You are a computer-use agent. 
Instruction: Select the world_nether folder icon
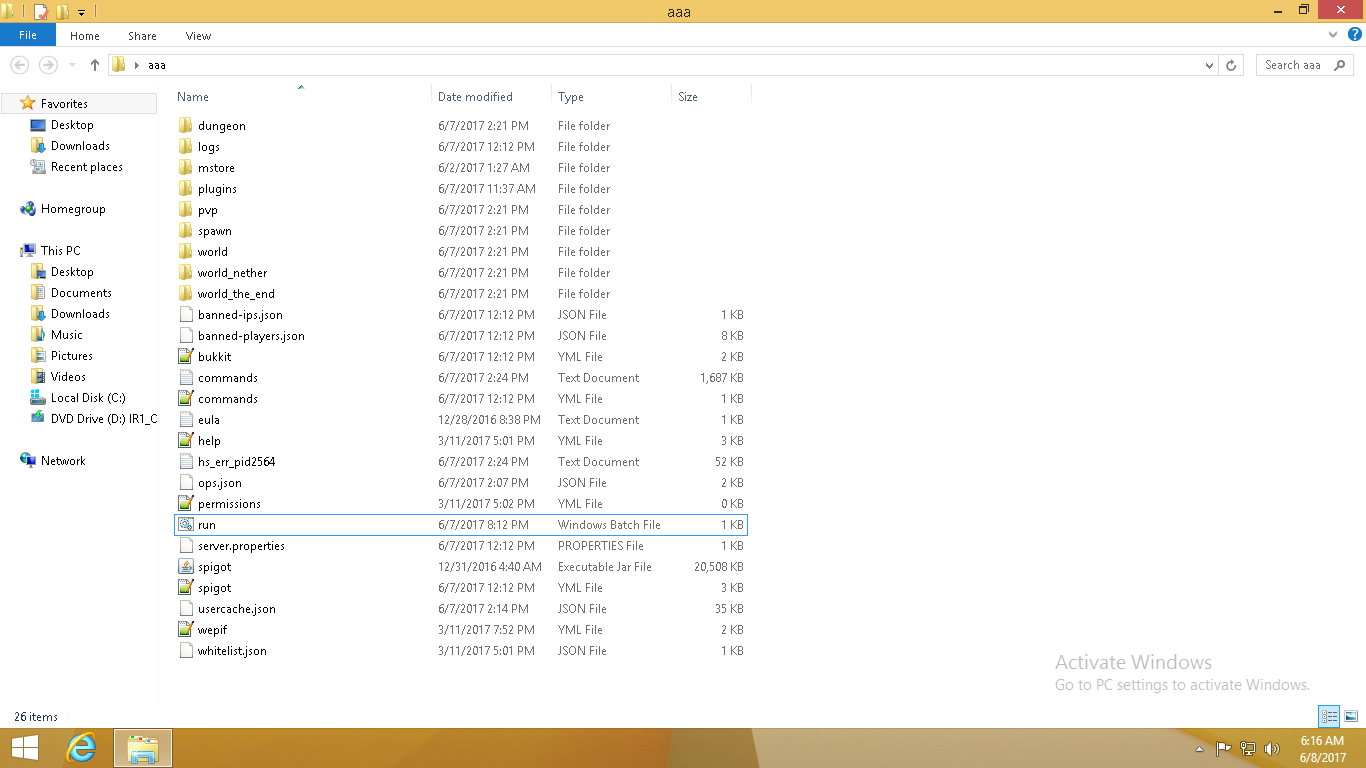click(185, 273)
